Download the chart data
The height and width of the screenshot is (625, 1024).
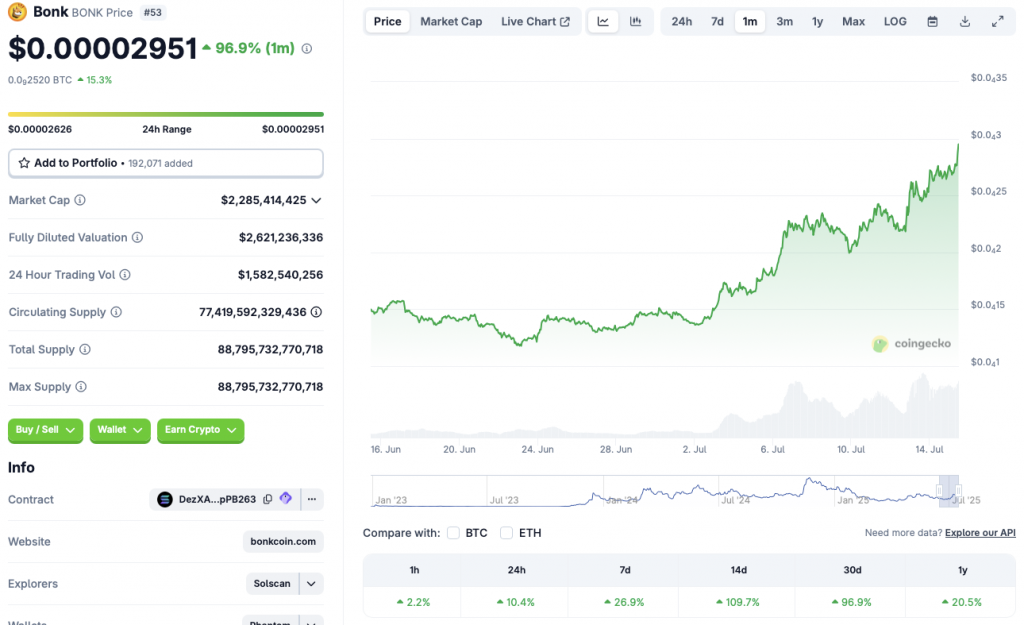[964, 21]
